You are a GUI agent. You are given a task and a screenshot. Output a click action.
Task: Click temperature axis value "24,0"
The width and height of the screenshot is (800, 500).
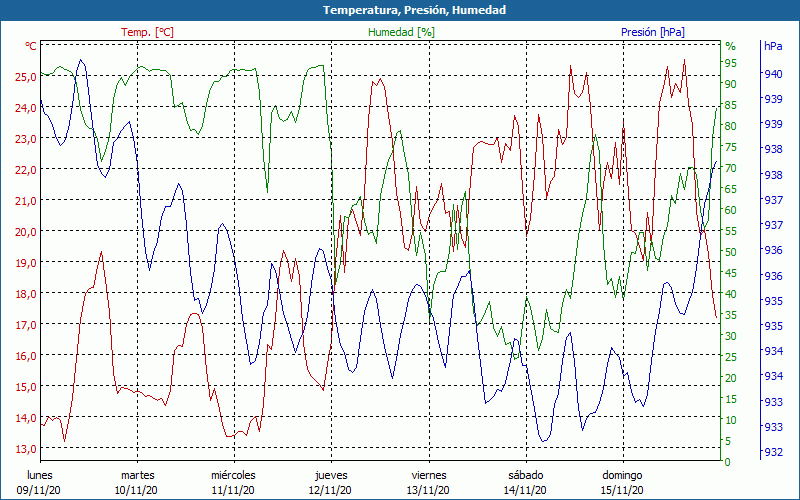click(x=26, y=108)
